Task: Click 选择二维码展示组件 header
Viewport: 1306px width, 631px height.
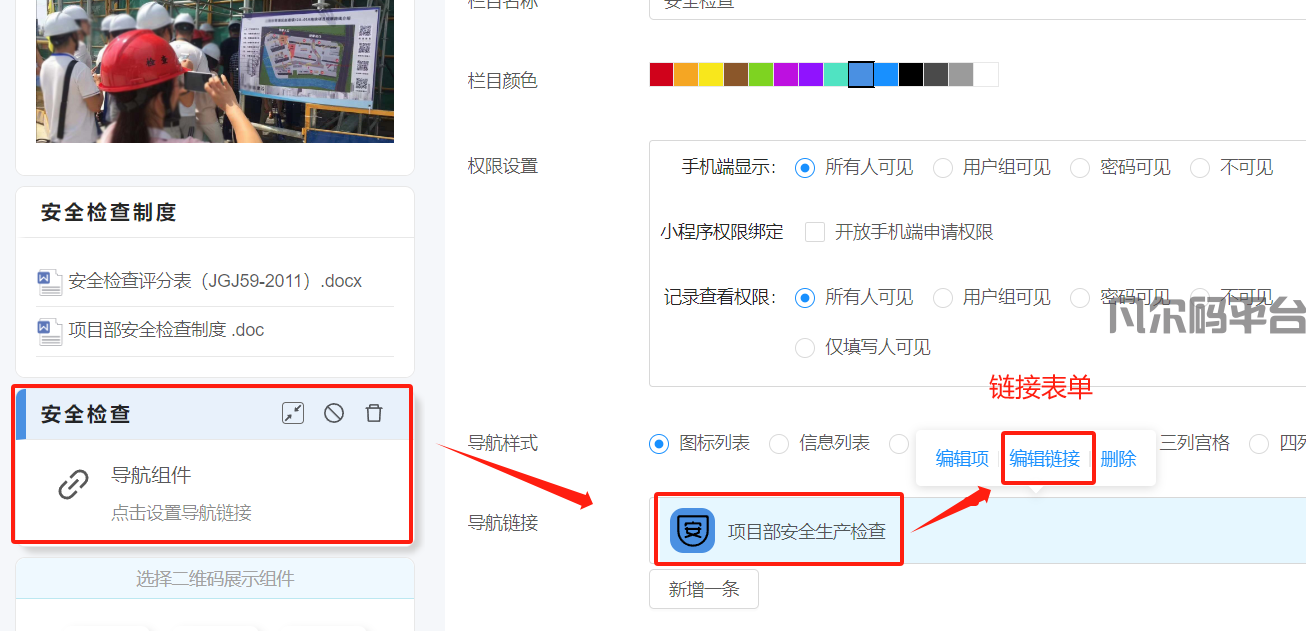Action: tap(215, 579)
